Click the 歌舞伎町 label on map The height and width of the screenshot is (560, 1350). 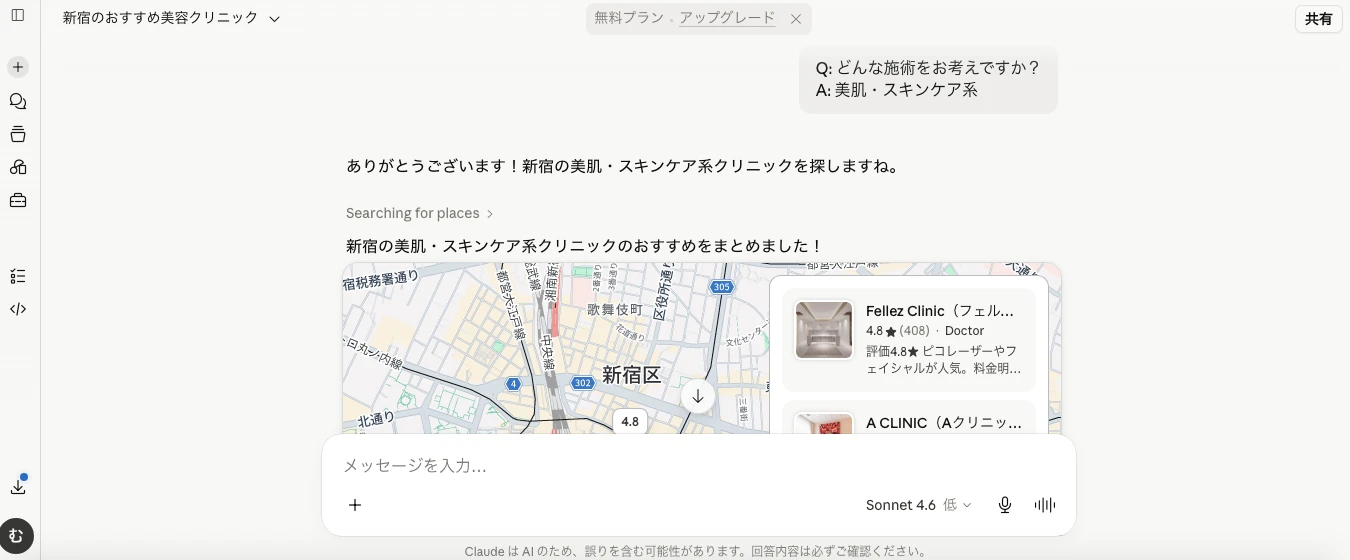tap(615, 310)
